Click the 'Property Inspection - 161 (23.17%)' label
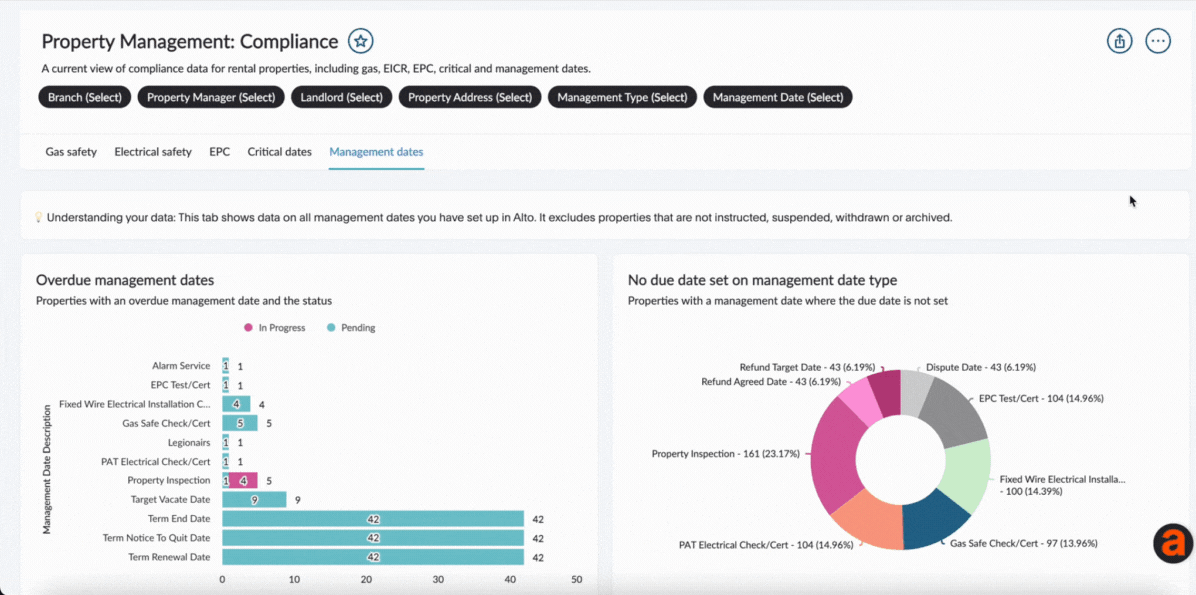Viewport: 1196px width, 595px height. coord(725,454)
